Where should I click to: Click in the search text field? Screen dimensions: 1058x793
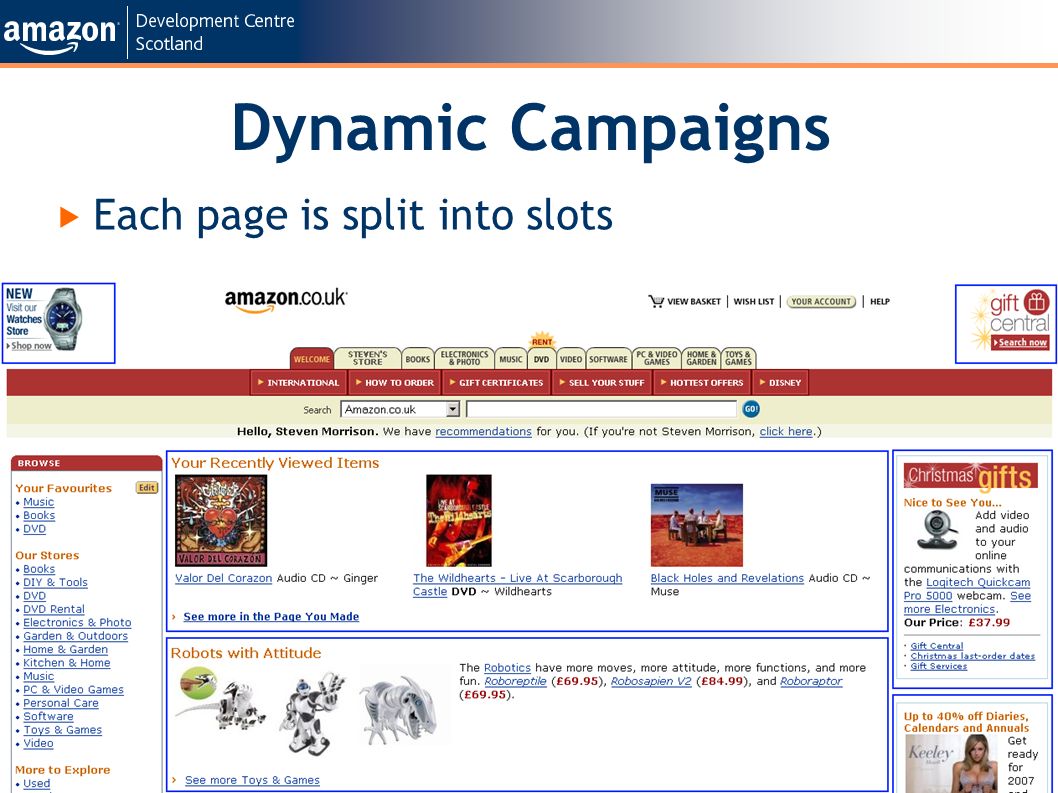[x=601, y=409]
